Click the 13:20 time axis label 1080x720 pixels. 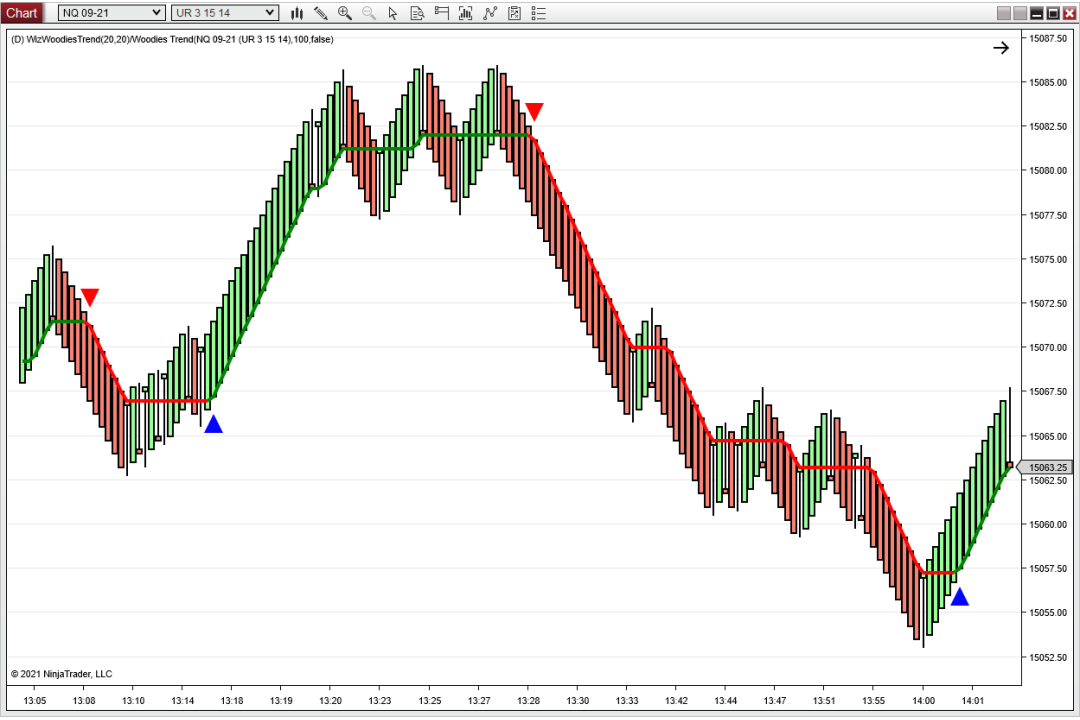(331, 701)
